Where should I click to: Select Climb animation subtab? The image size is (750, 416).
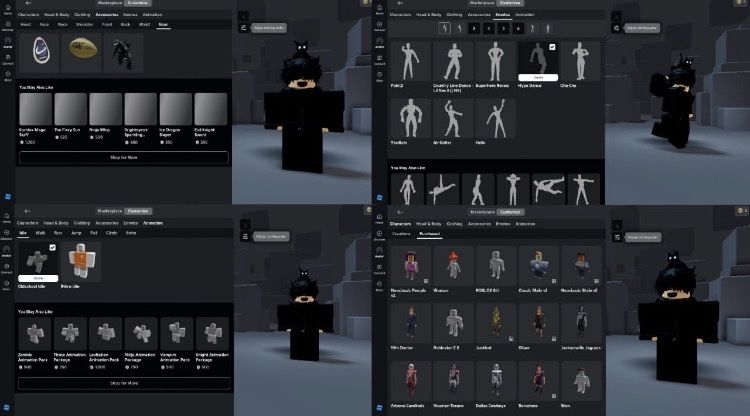click(x=111, y=233)
